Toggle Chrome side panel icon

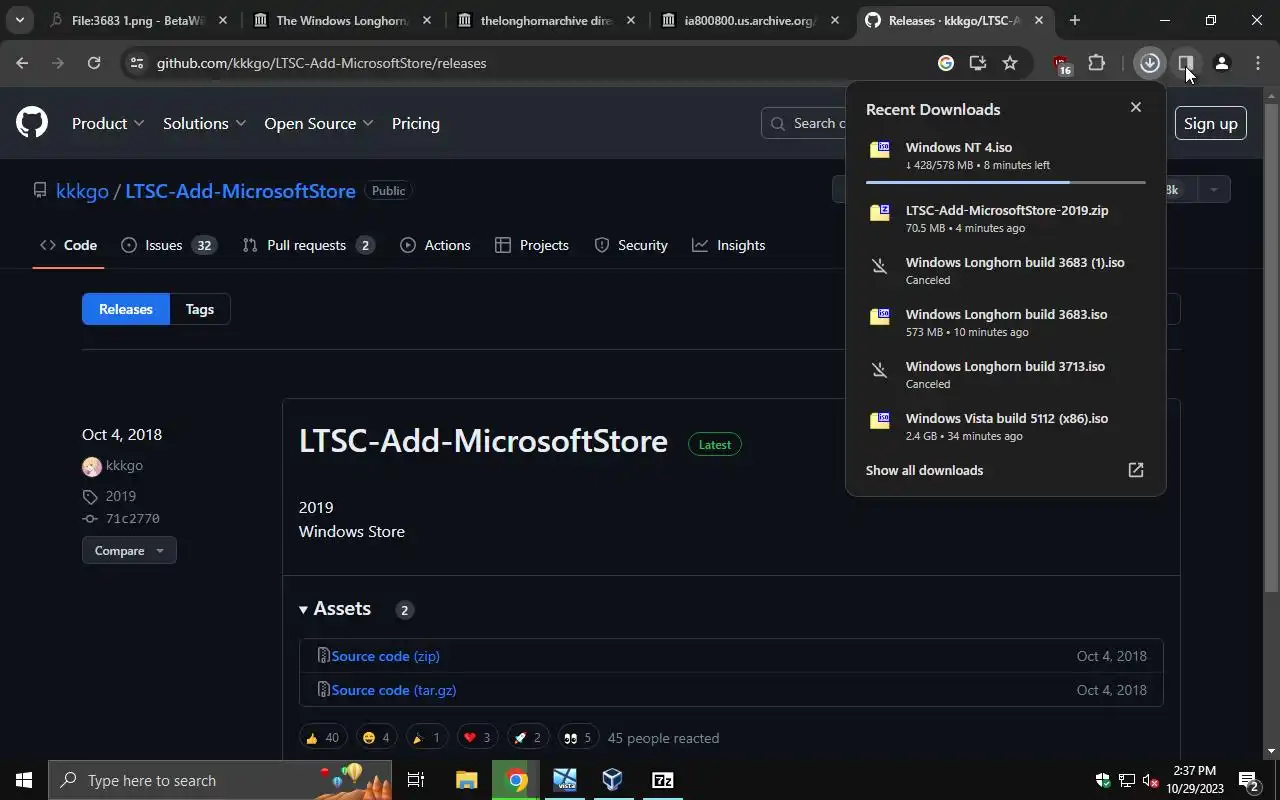click(x=1186, y=63)
